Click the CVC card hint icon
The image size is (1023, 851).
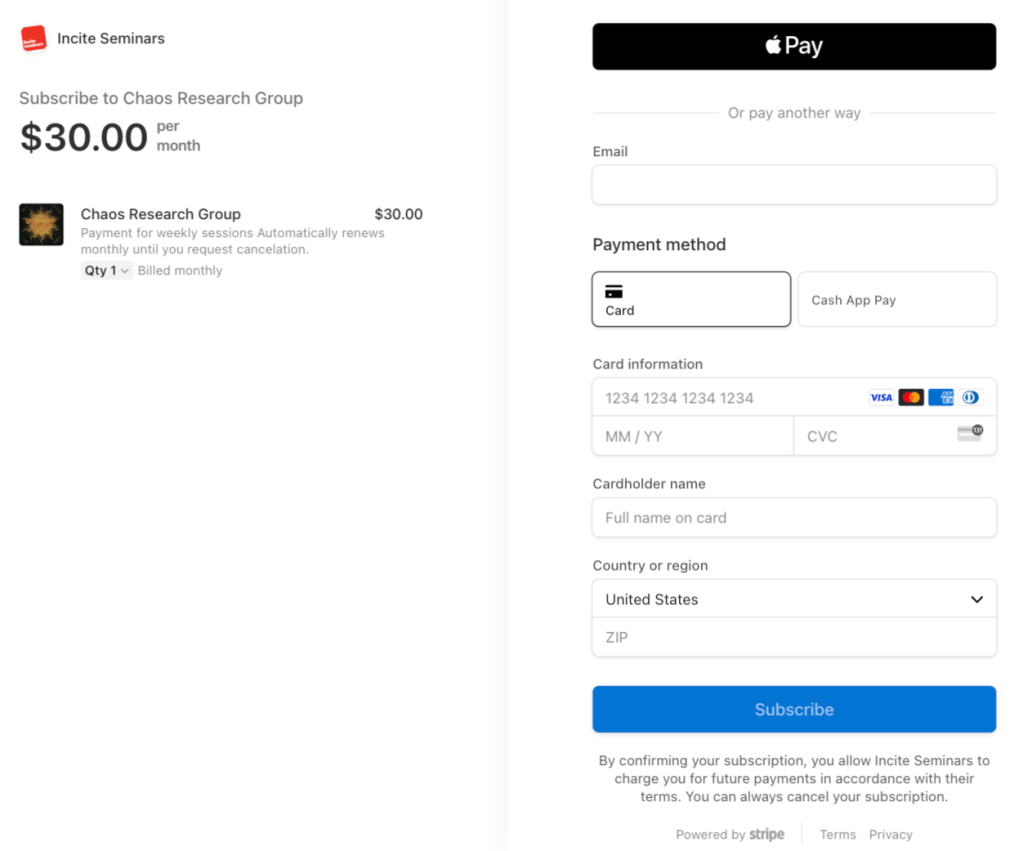969,433
